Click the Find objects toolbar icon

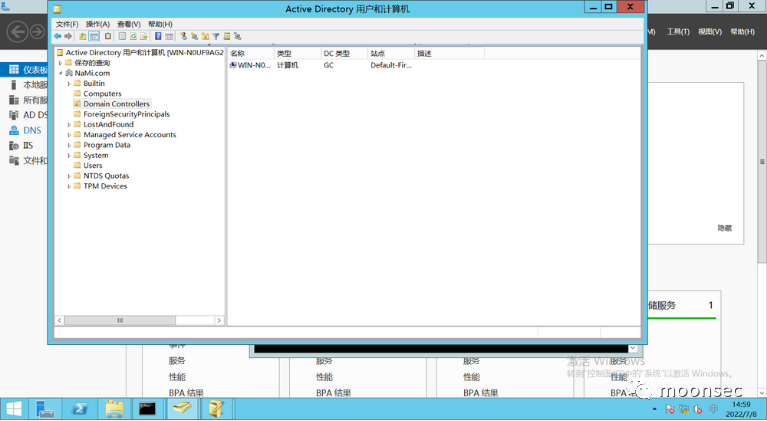226,36
